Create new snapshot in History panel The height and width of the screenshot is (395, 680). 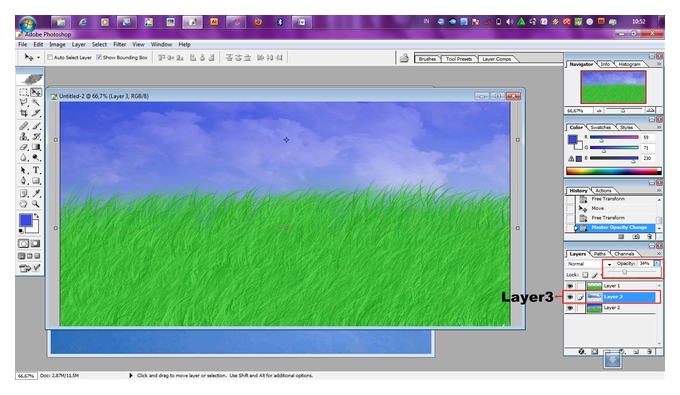pos(636,236)
